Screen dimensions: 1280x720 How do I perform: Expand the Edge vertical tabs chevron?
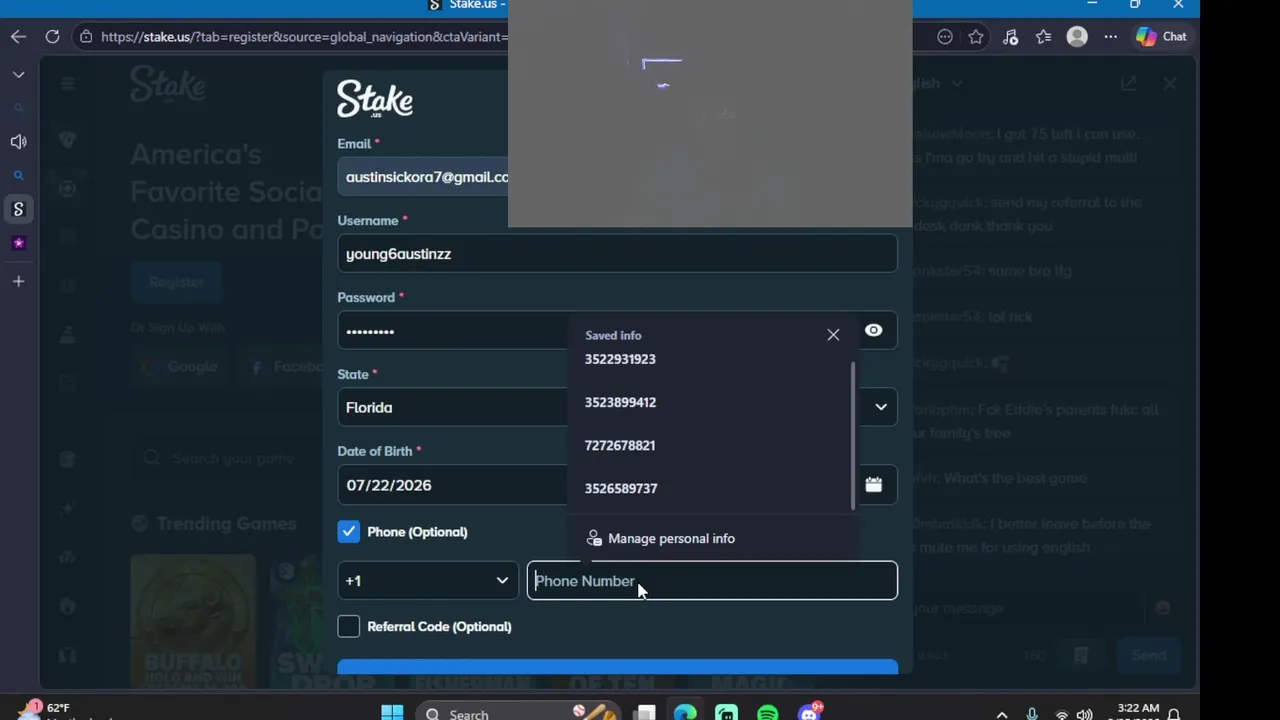click(18, 75)
